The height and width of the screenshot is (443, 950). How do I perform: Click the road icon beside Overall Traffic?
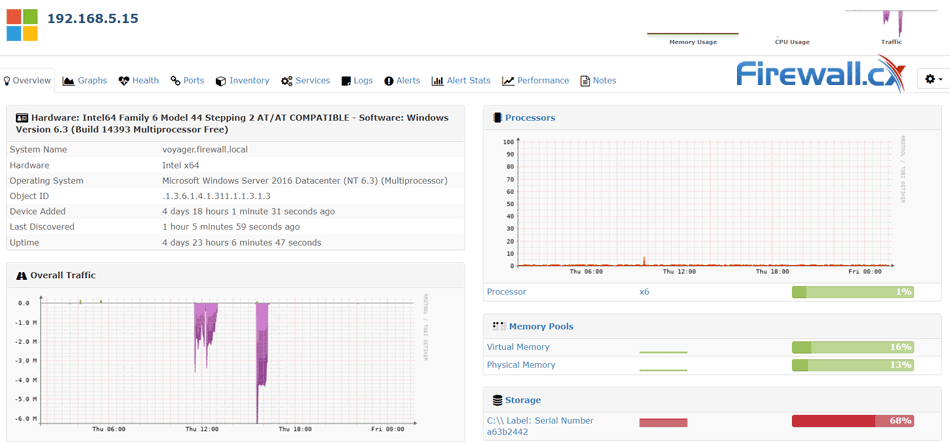click(x=22, y=275)
